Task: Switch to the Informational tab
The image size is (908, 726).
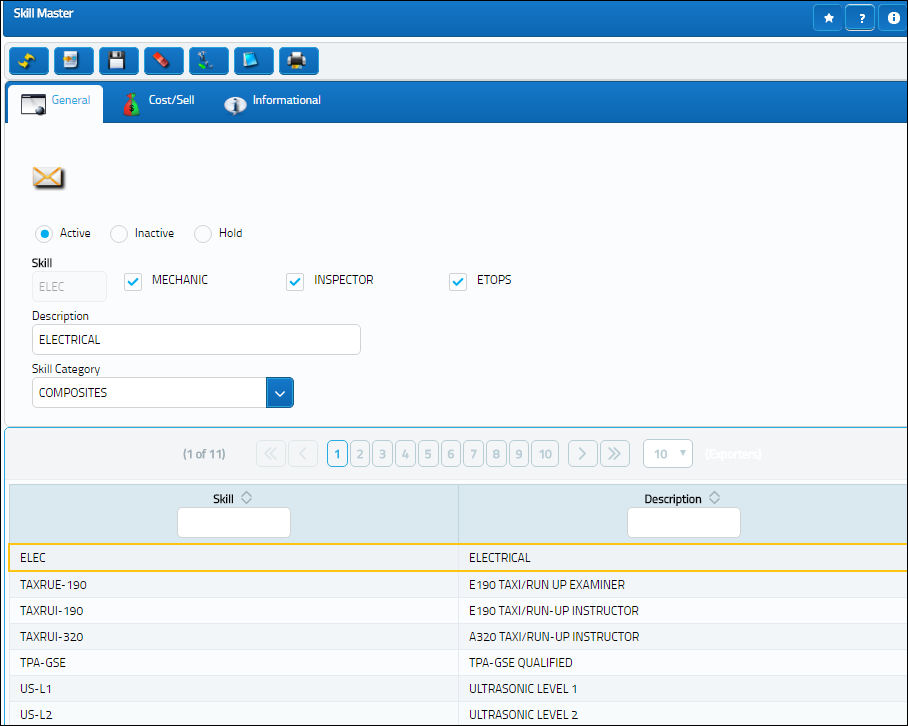Action: click(272, 104)
